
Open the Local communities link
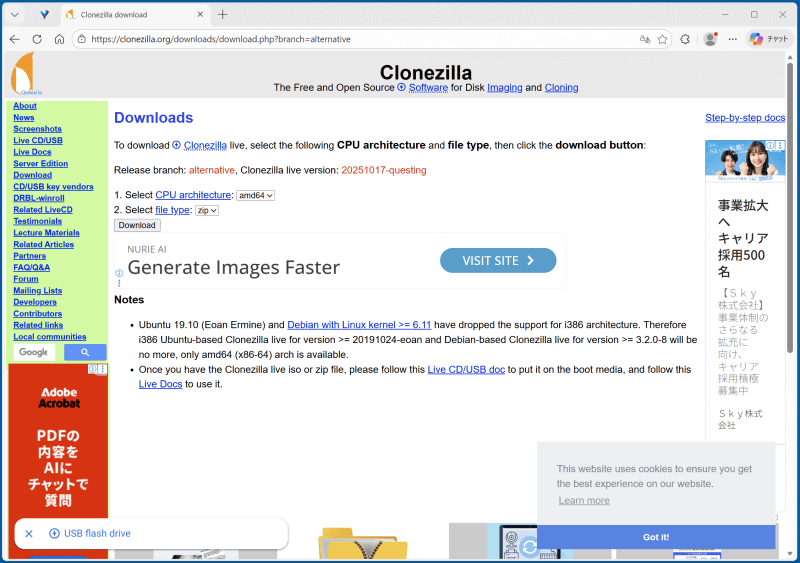point(49,337)
